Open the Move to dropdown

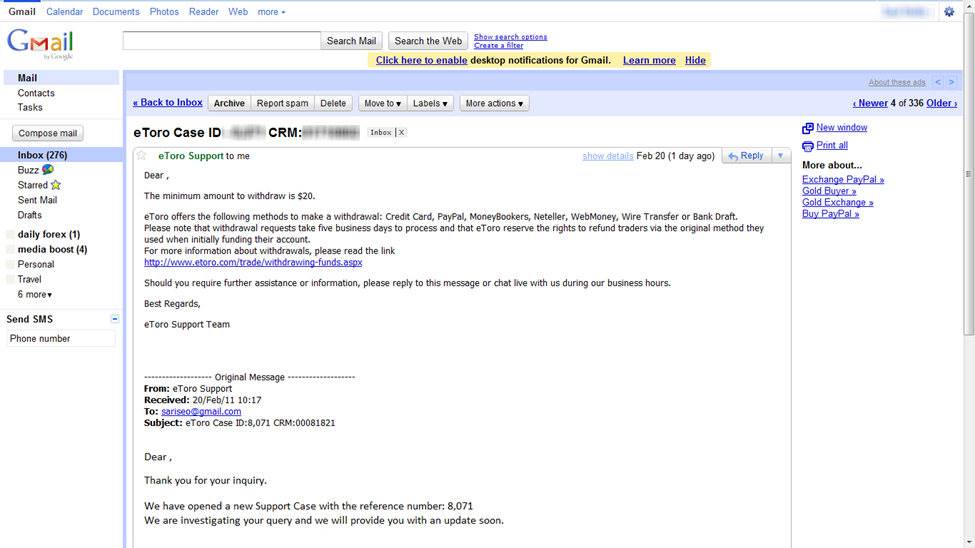tap(382, 103)
